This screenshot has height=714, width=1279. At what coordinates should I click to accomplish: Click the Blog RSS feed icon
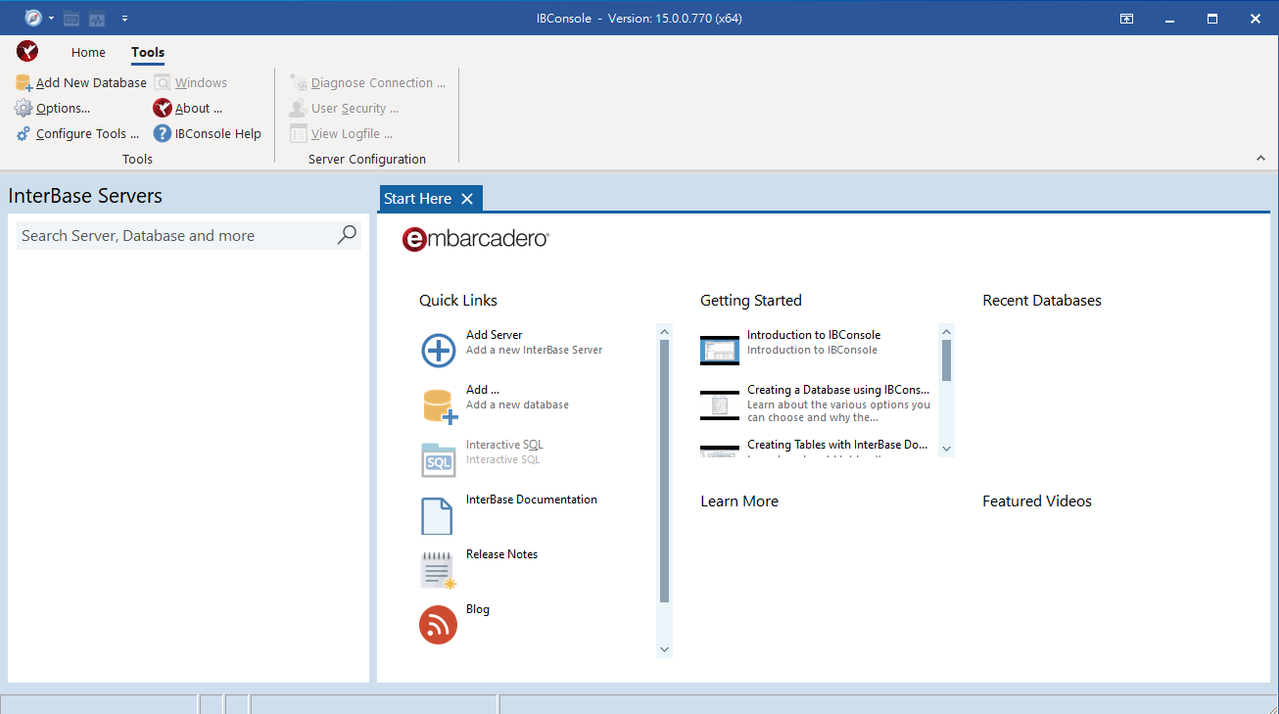pos(438,625)
